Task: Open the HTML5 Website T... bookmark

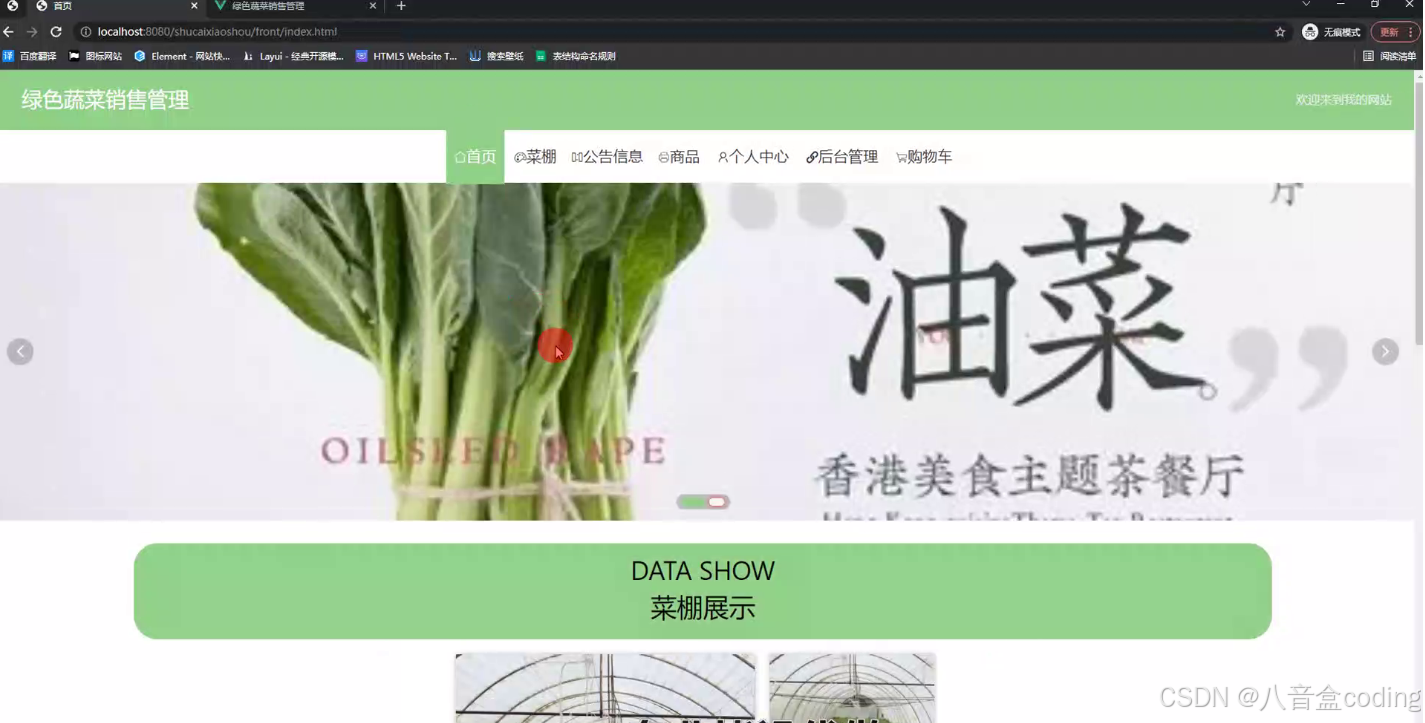Action: pos(407,56)
